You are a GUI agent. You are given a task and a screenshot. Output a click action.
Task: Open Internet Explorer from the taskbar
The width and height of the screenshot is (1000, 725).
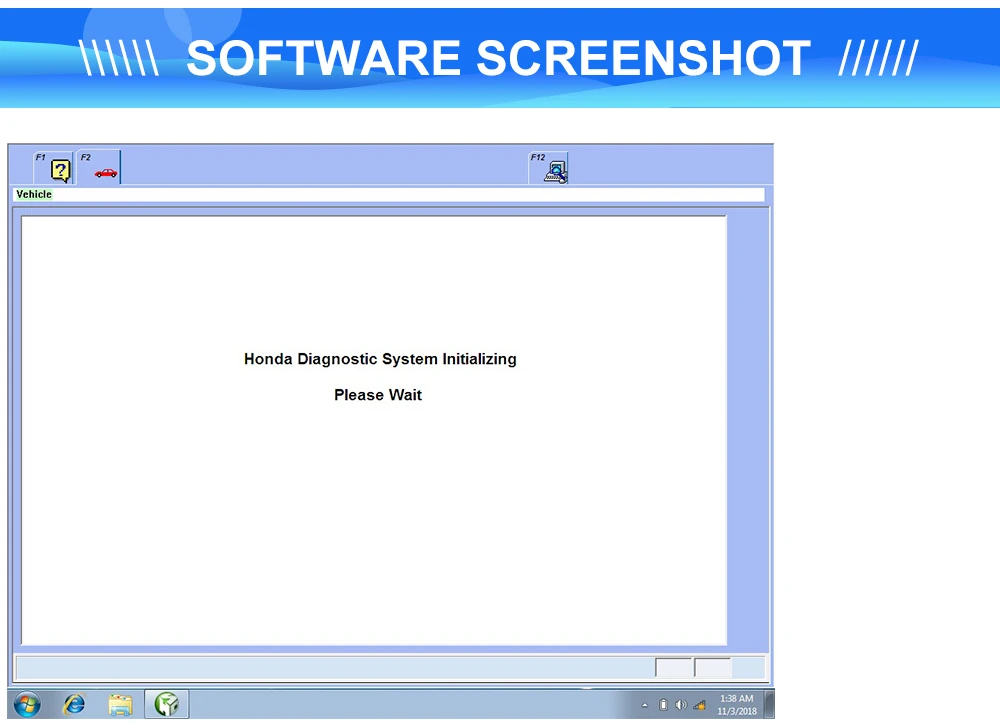pos(74,705)
